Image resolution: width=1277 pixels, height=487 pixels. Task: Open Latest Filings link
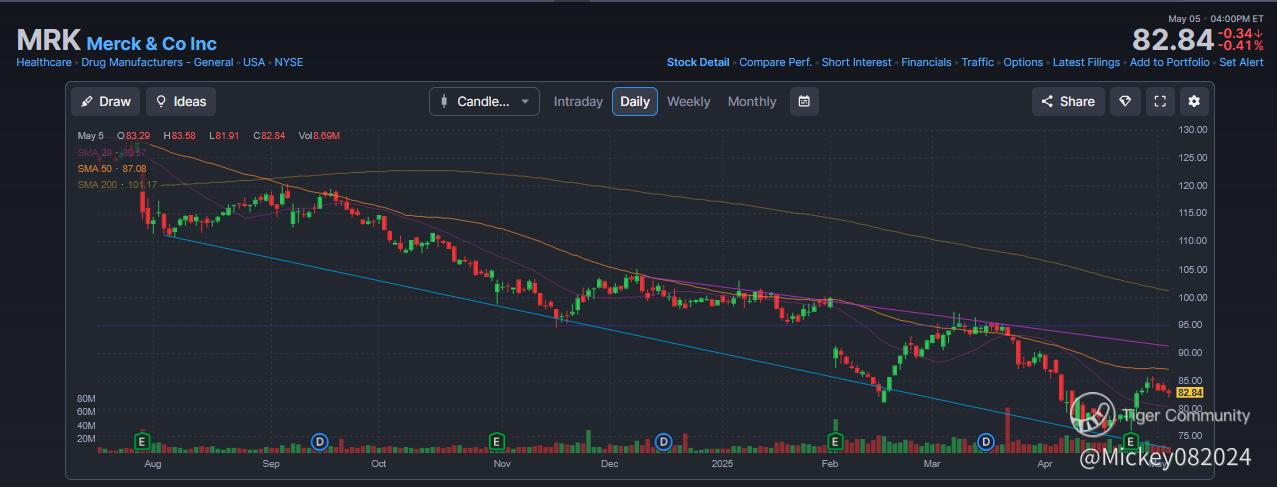[1086, 62]
